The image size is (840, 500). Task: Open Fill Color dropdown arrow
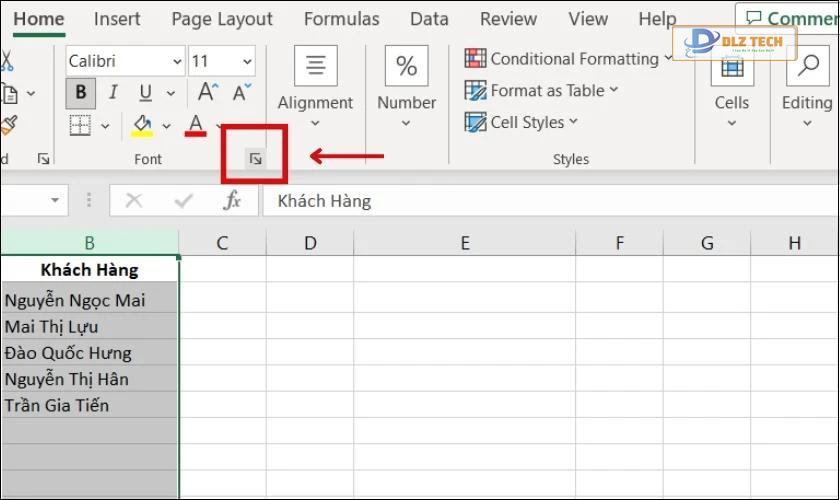pos(167,126)
